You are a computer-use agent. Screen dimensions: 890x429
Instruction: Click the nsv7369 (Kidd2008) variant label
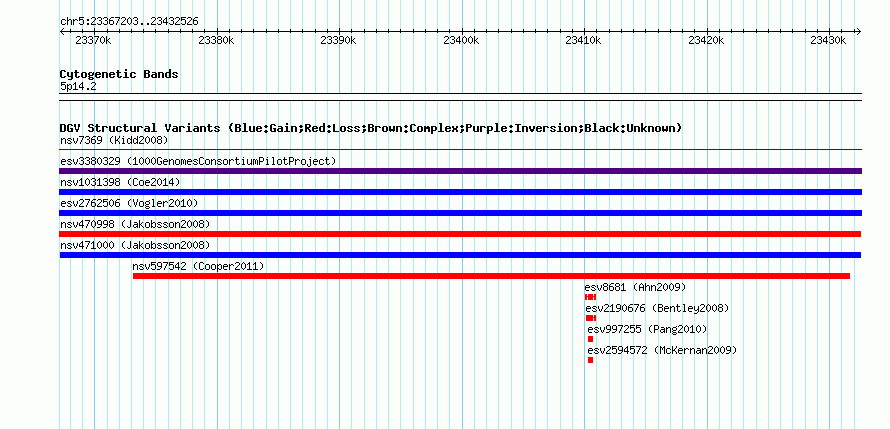pyautogui.click(x=114, y=140)
